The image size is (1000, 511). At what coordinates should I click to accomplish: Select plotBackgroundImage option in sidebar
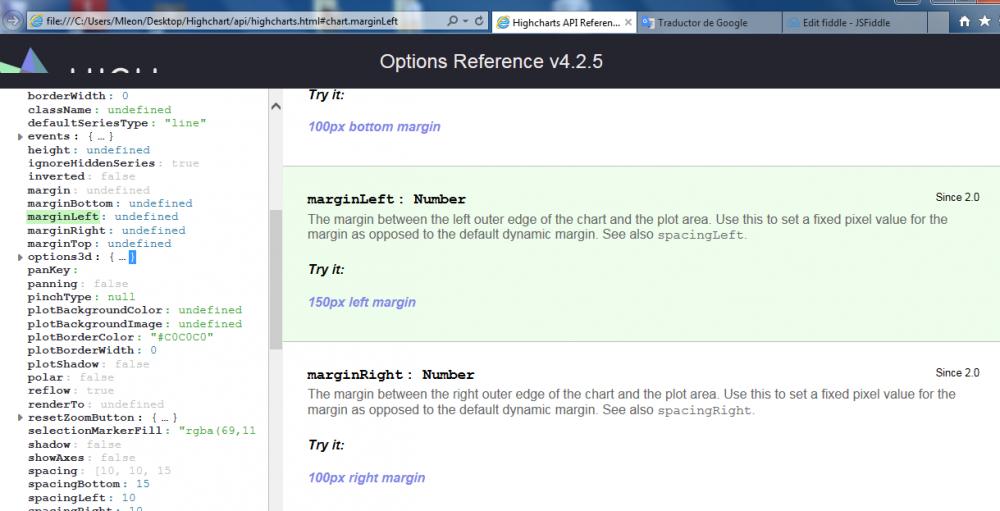pyautogui.click(x=95, y=324)
